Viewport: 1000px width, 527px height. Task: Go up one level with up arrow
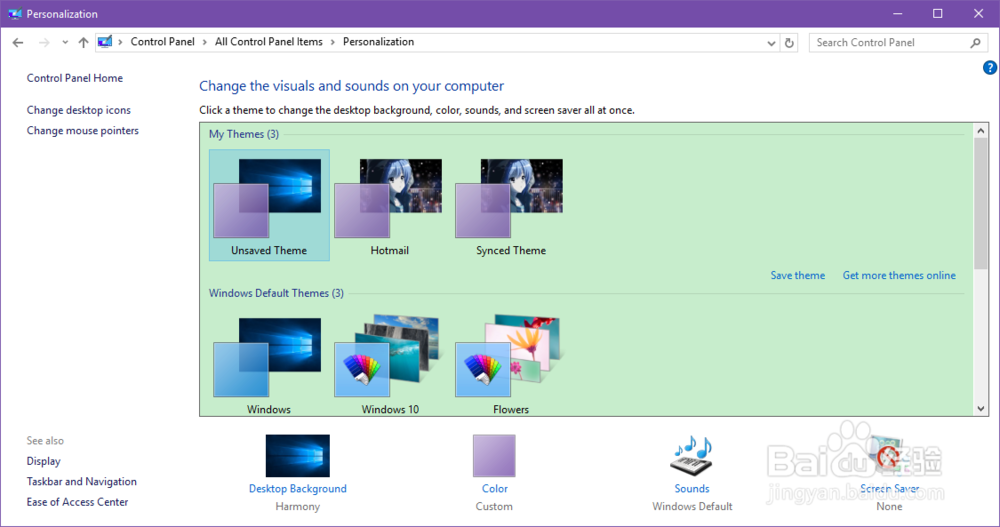83,43
